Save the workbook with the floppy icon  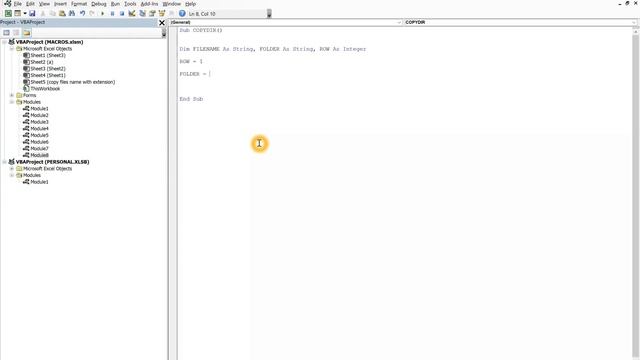click(32, 13)
